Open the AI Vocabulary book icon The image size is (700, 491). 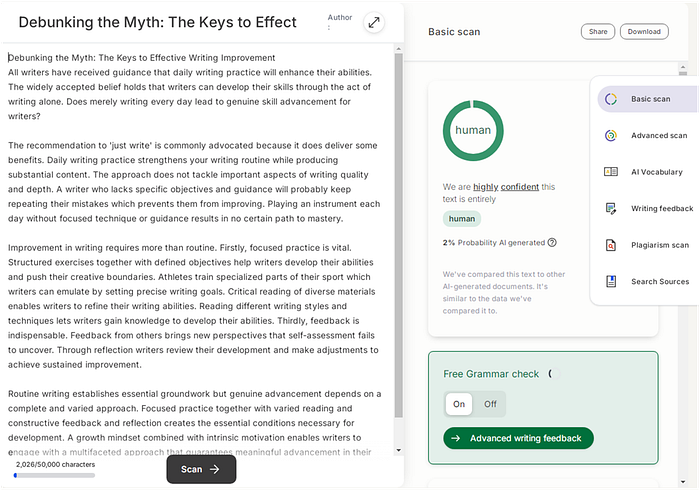(x=611, y=172)
